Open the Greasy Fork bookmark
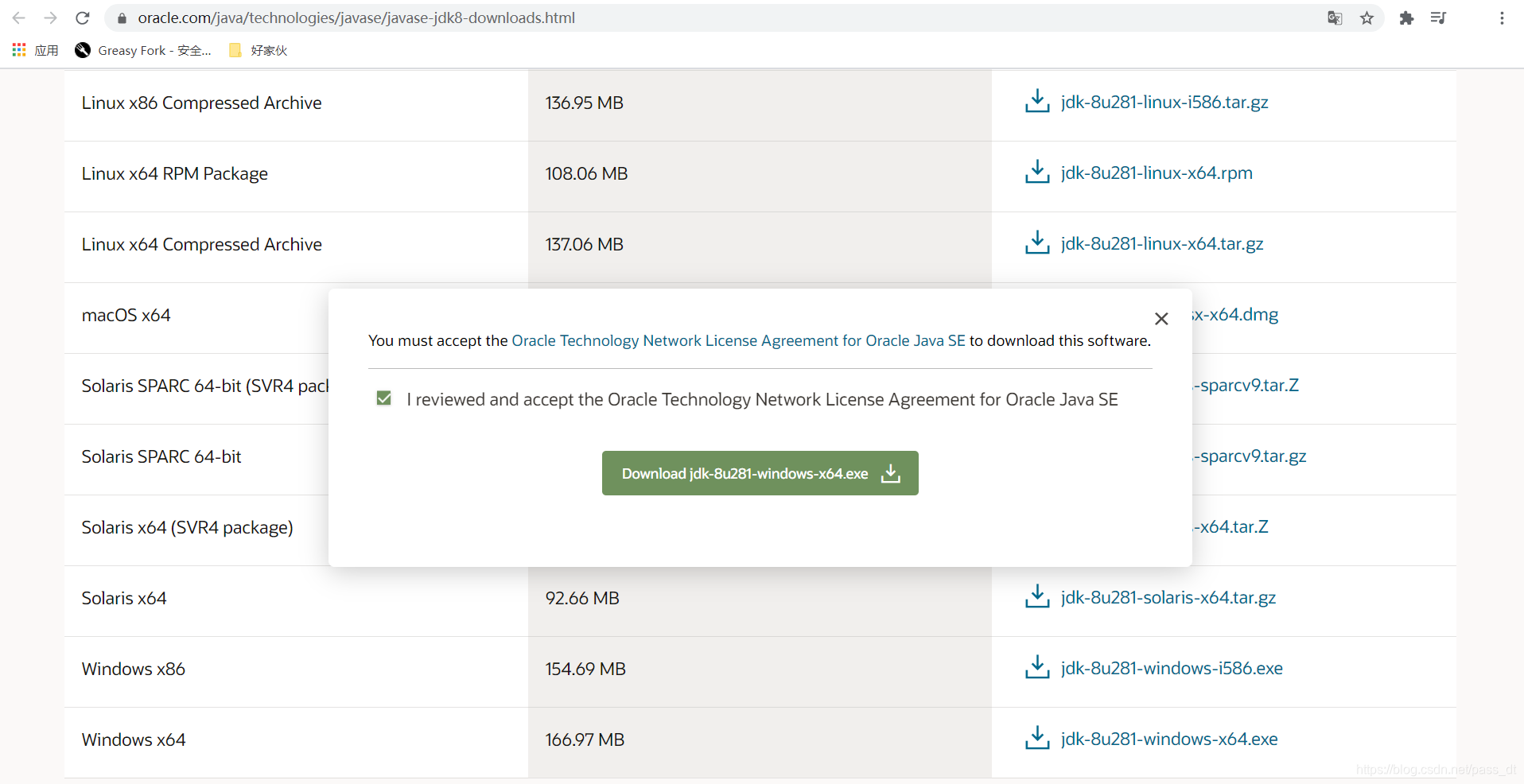 (143, 50)
